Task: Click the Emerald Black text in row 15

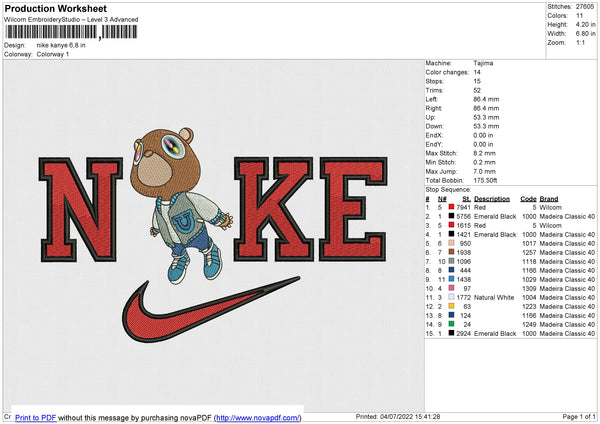Action: click(495, 334)
